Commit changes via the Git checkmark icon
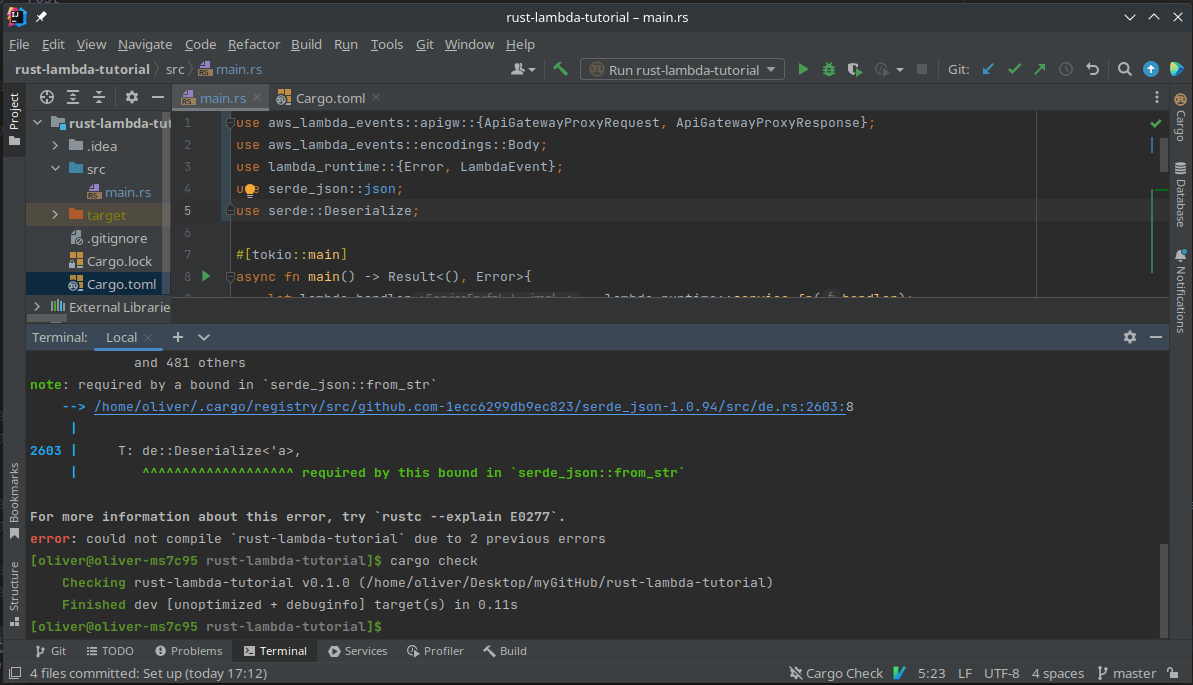 [1013, 69]
